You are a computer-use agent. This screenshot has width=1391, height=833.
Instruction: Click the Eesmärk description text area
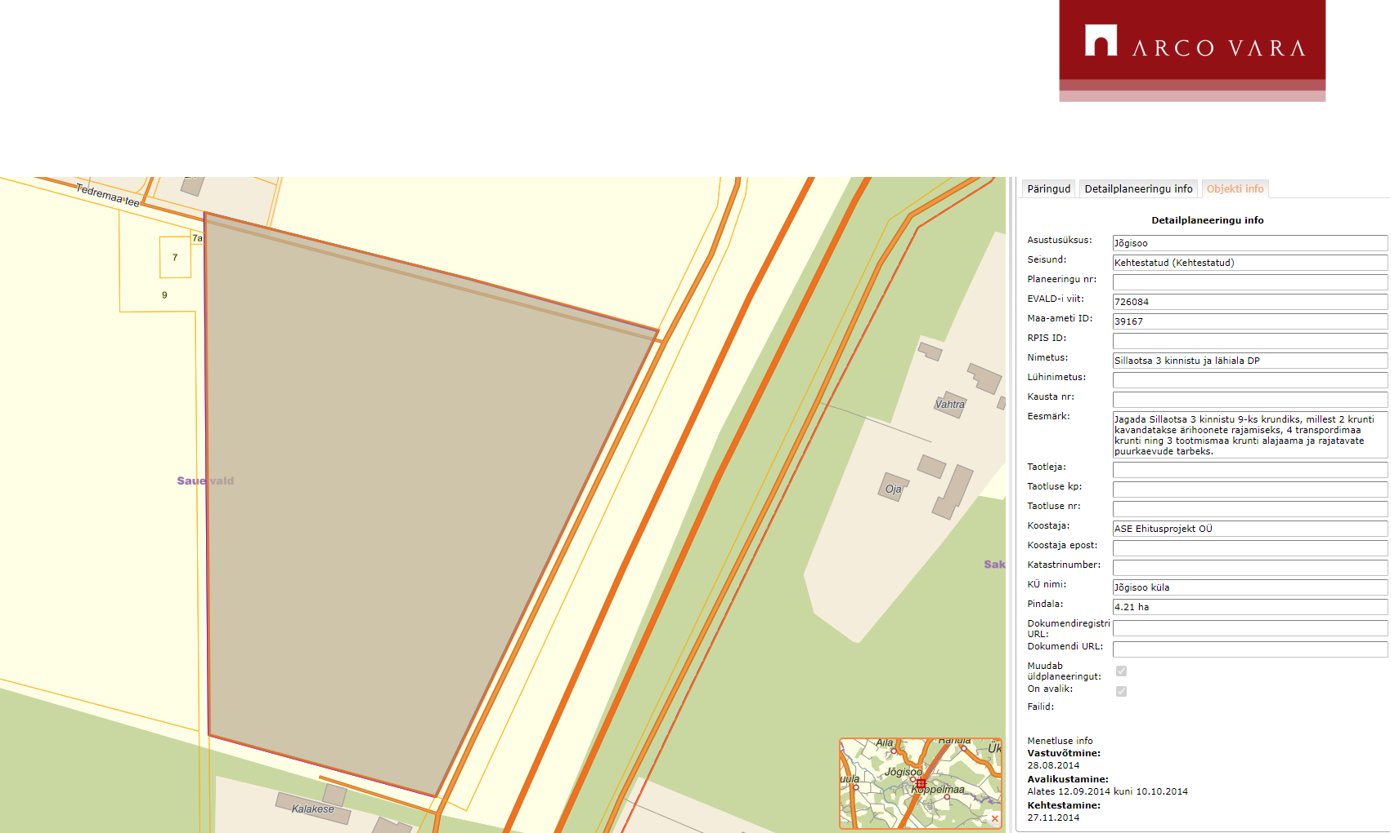point(1250,435)
